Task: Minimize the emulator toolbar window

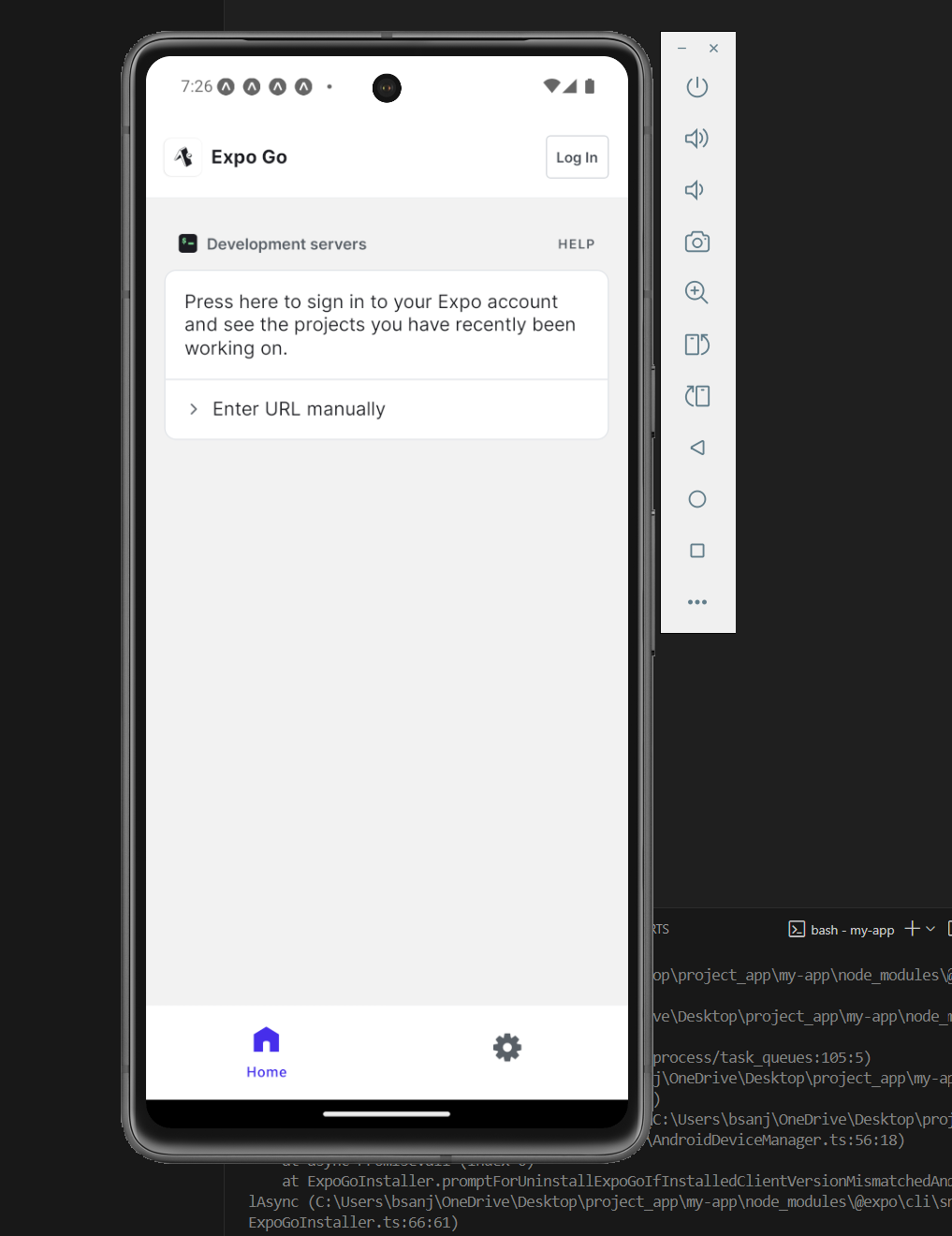Action: (x=682, y=48)
